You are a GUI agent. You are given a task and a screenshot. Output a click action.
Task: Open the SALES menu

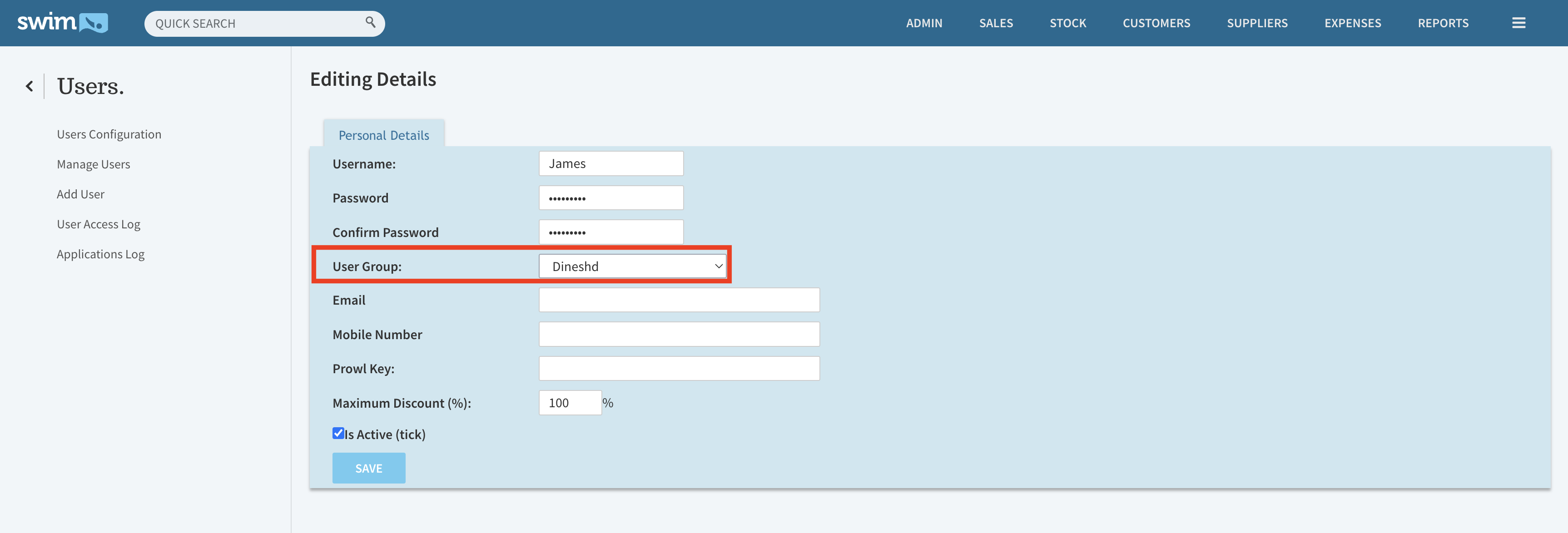click(996, 23)
